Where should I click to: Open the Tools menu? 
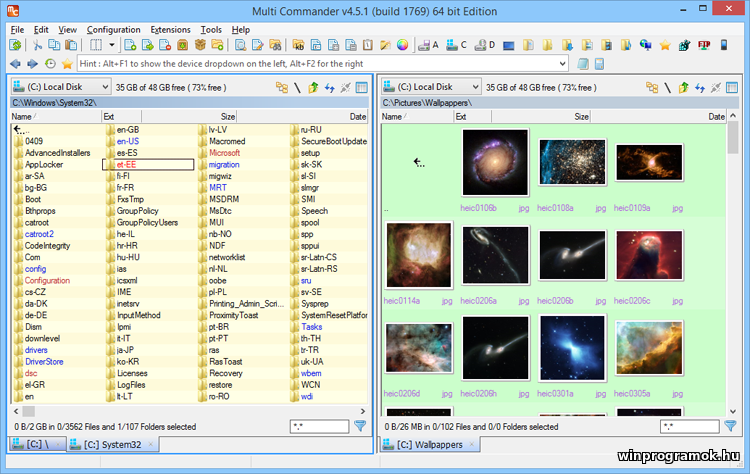tap(211, 30)
